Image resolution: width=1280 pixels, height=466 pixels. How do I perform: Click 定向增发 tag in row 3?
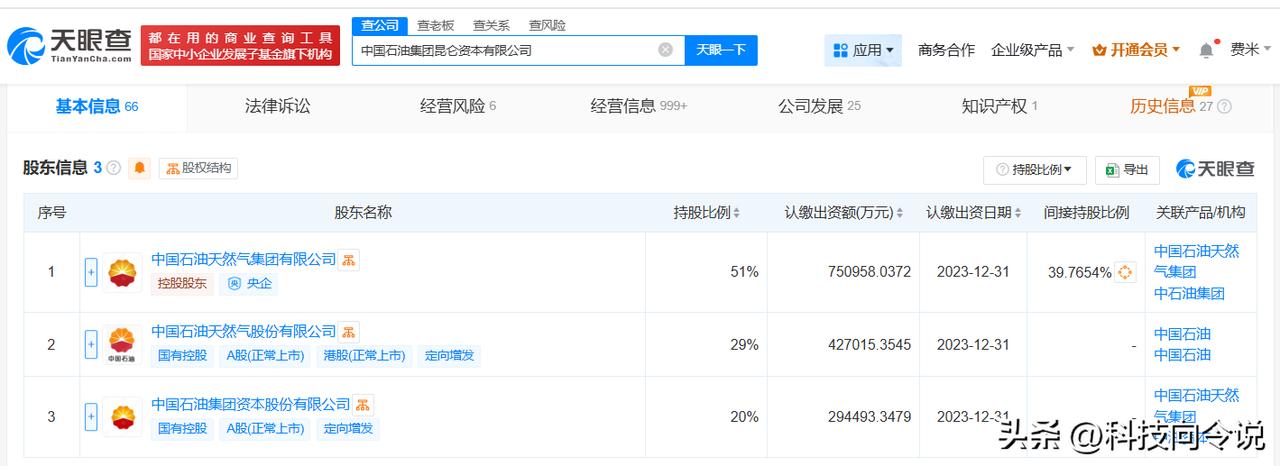coord(349,428)
